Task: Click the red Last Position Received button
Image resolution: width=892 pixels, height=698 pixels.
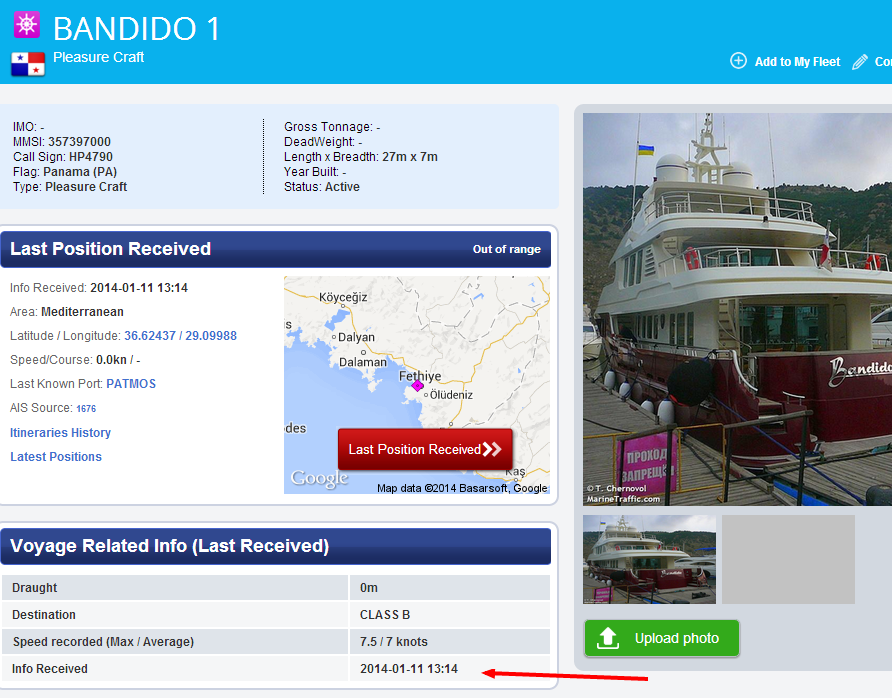Action: pos(425,449)
